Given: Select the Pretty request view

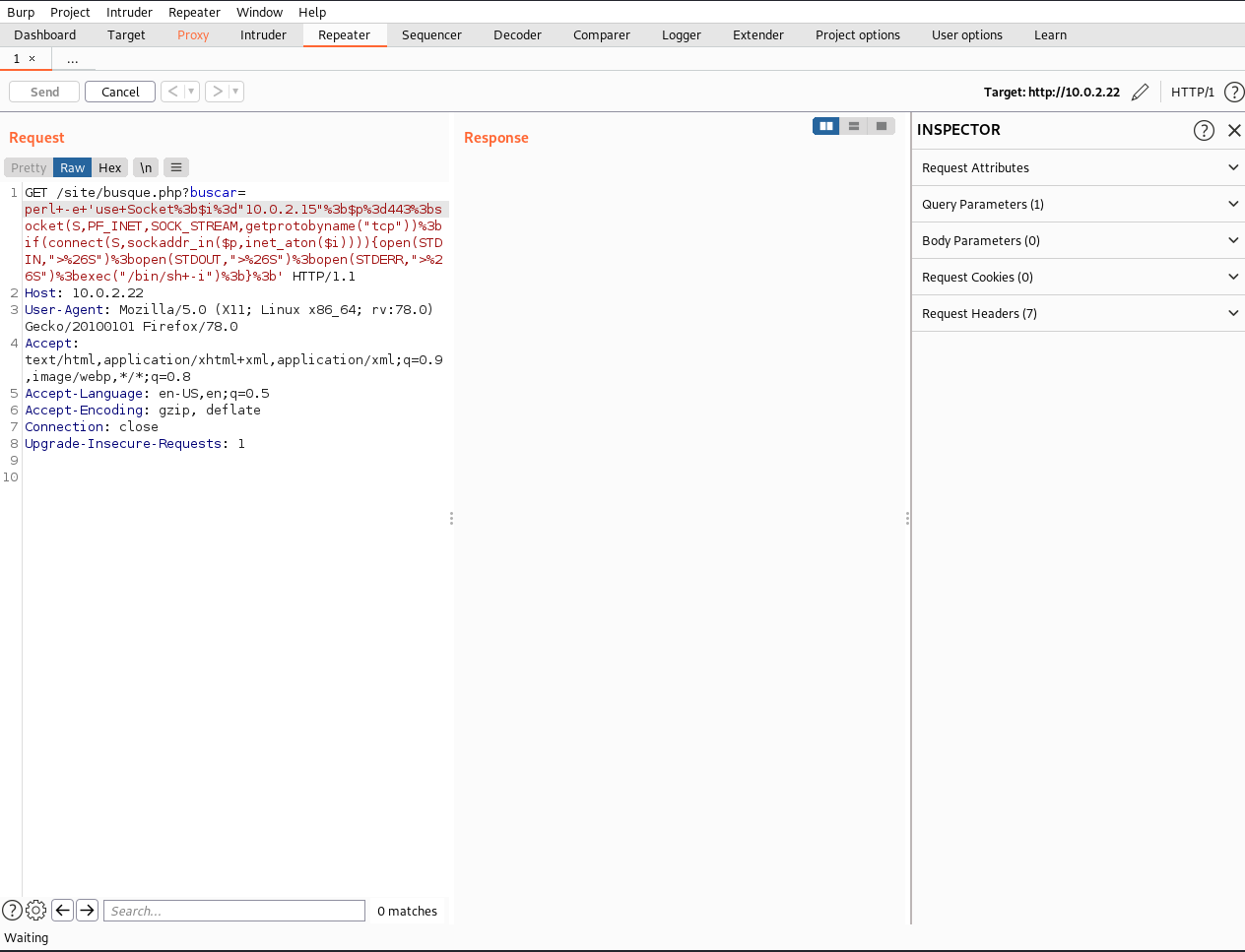Looking at the screenshot, I should coord(29,167).
